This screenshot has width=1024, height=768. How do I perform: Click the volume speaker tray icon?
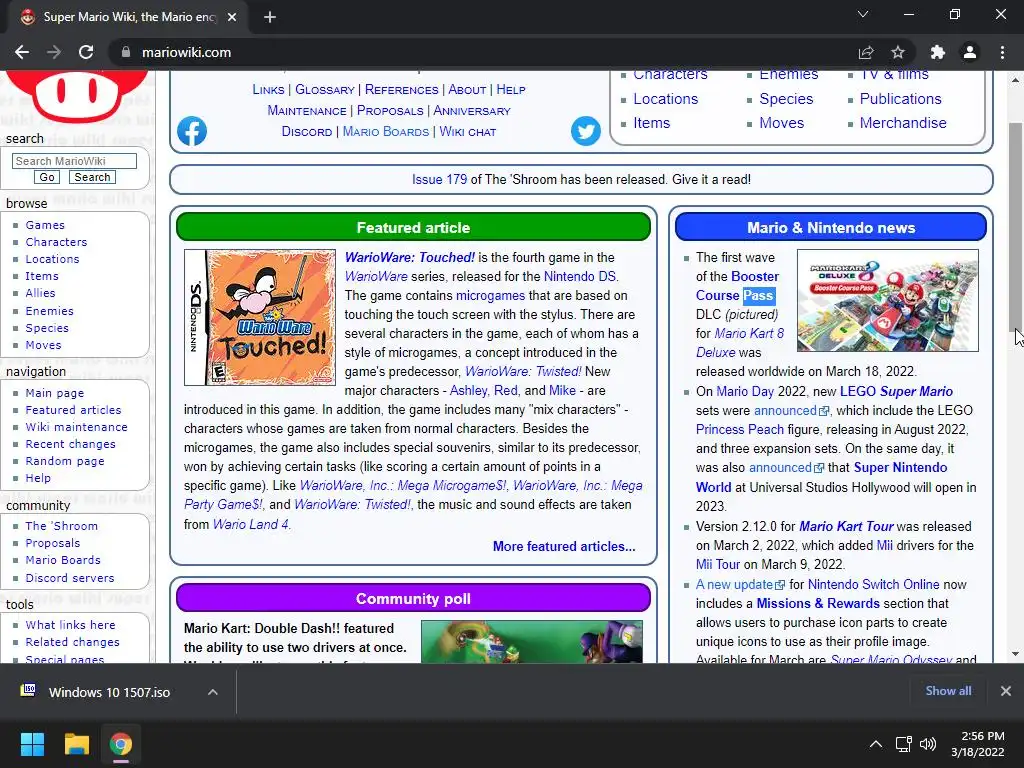(x=927, y=744)
